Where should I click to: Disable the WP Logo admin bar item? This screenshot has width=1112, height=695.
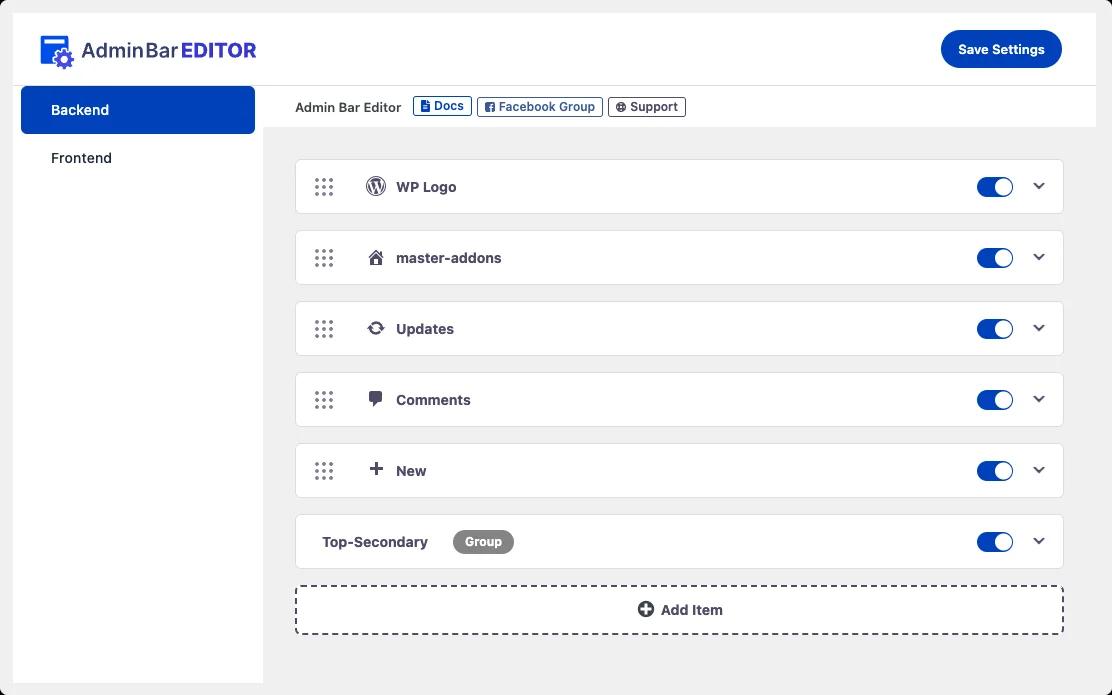click(994, 186)
